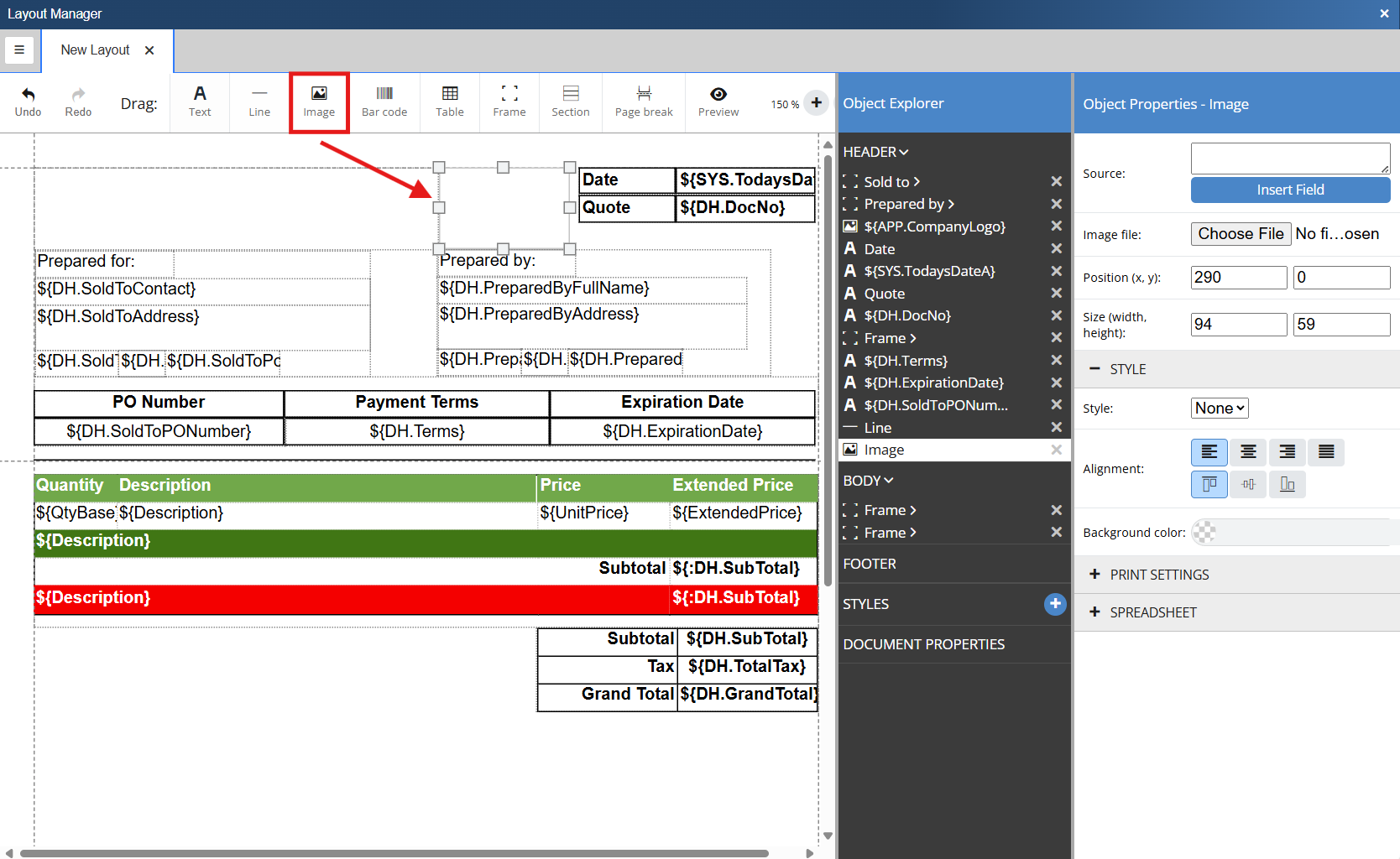
Task: Open the hamburger menu
Action: click(19, 49)
